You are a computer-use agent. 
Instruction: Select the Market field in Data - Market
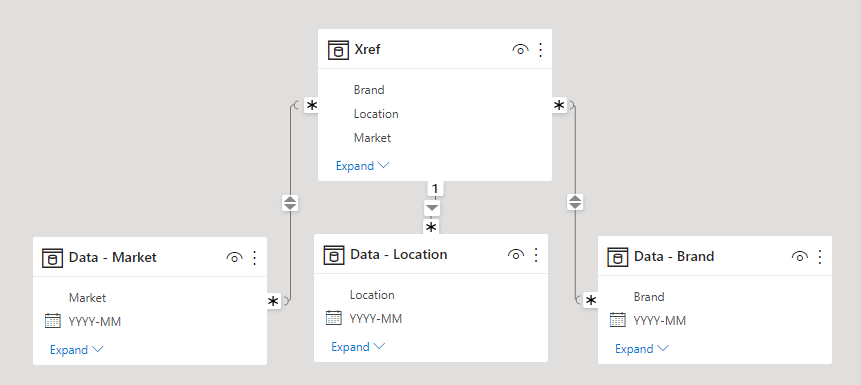click(x=87, y=298)
